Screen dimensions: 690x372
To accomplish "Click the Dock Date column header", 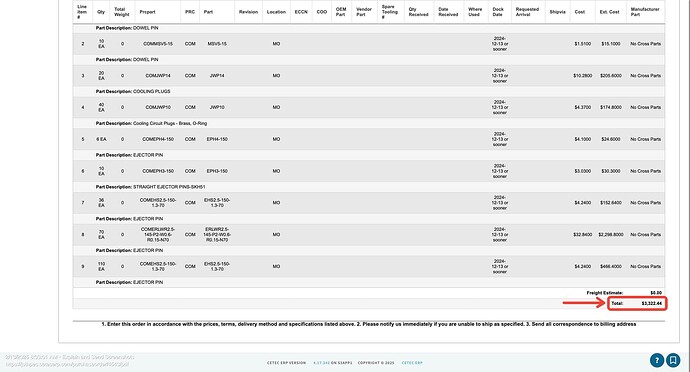I will point(498,12).
